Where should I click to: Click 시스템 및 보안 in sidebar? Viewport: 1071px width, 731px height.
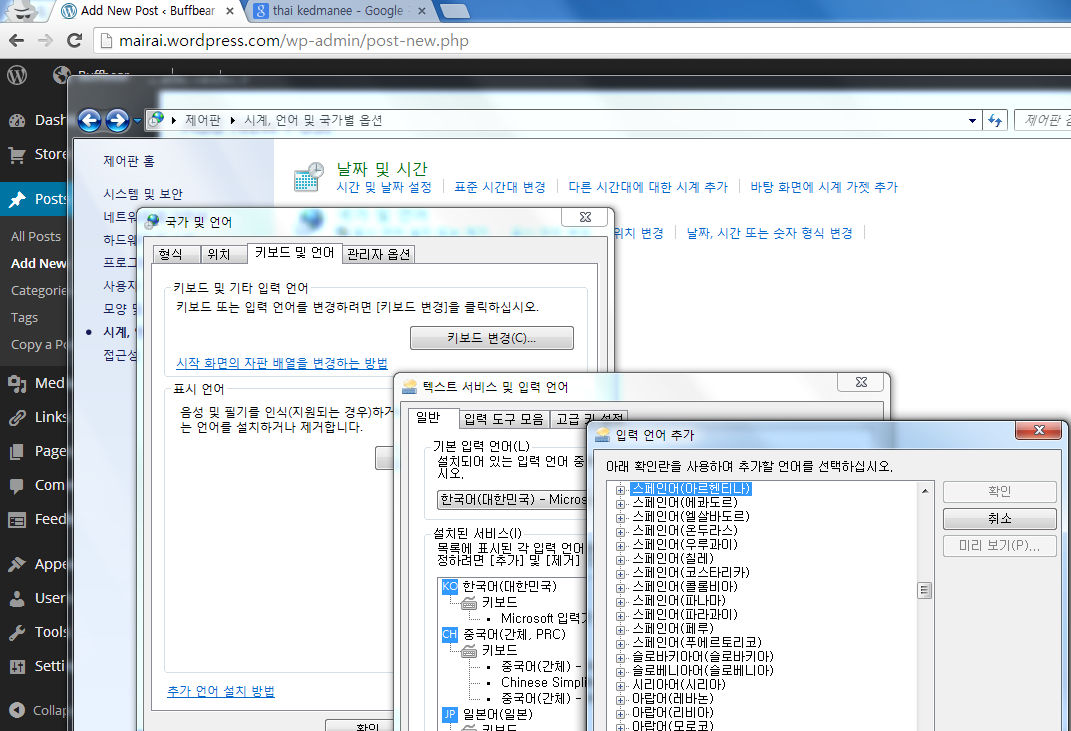(143, 194)
